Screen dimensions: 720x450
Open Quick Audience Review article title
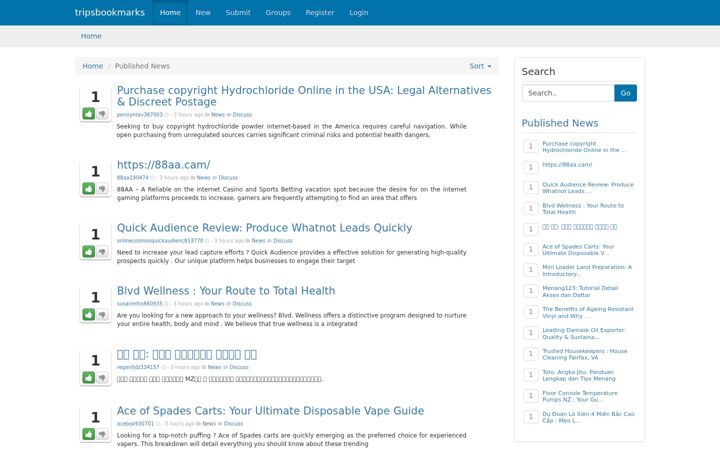coord(264,228)
